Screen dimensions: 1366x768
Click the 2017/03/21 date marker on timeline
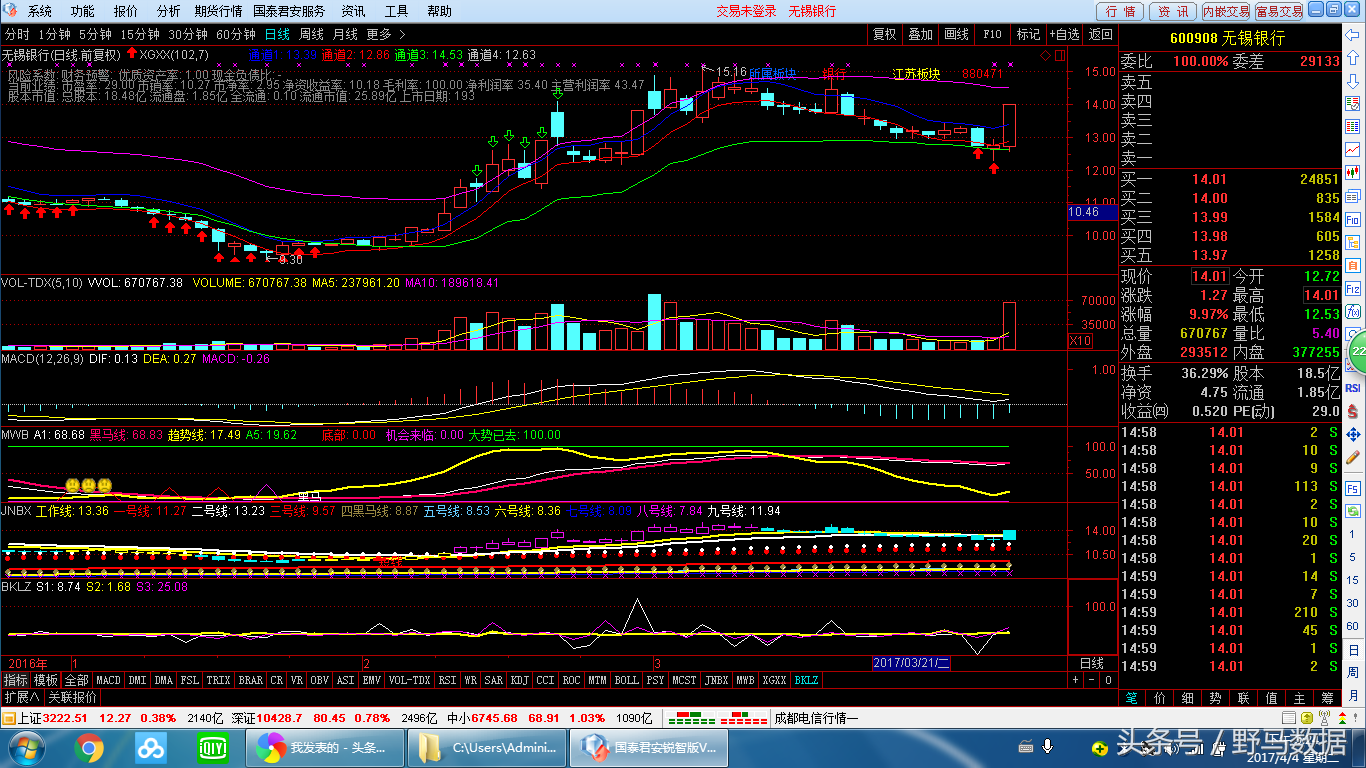point(911,663)
